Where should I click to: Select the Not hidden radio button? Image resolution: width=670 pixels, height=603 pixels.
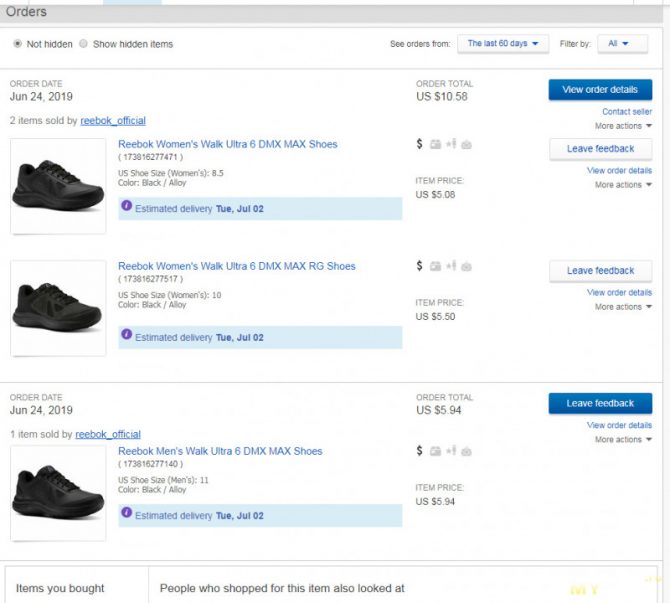[x=18, y=44]
